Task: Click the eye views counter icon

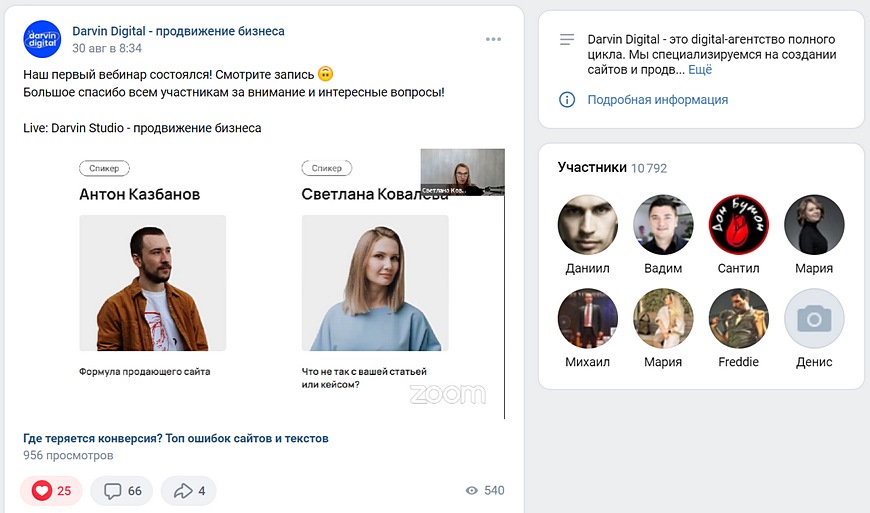Action: tap(472, 490)
